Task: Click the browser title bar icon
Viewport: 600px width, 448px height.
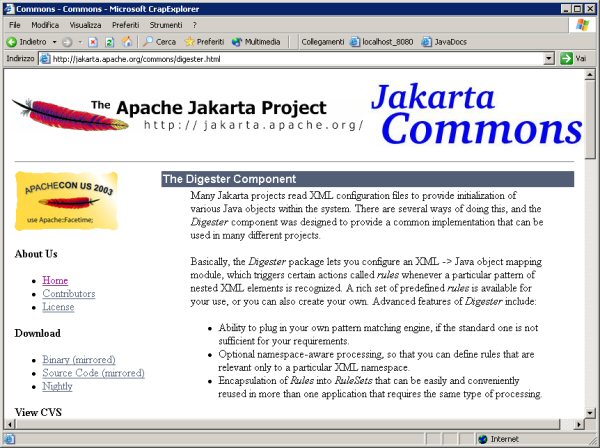Action: click(10, 9)
